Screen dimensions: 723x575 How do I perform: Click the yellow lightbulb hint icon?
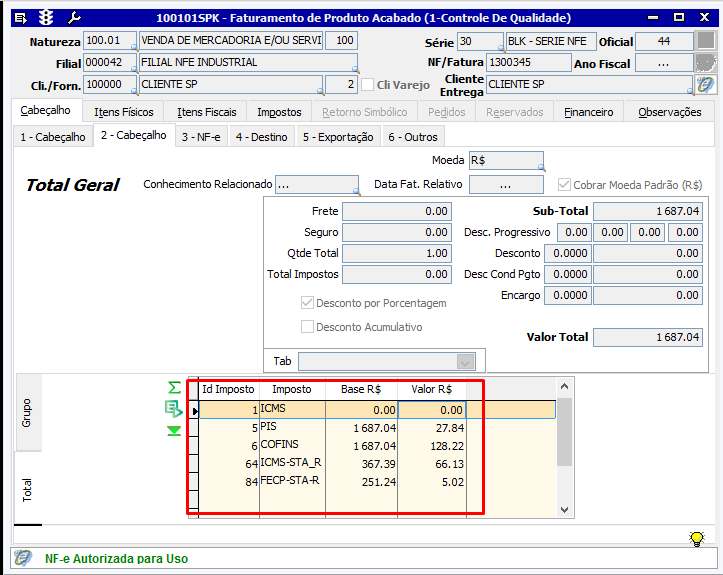click(697, 539)
